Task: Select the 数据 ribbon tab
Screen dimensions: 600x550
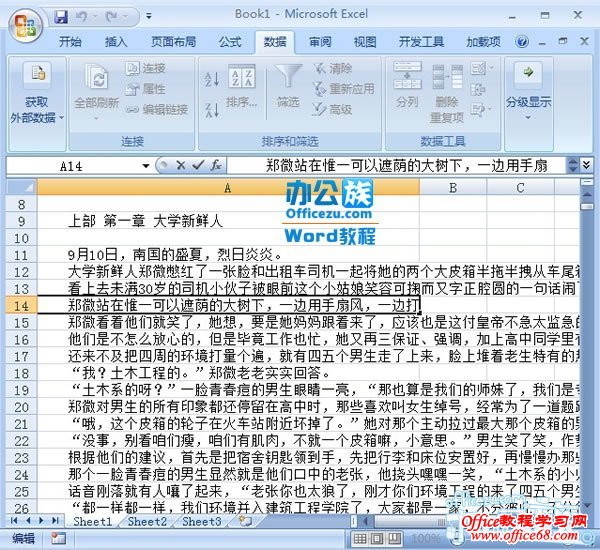Action: point(275,41)
